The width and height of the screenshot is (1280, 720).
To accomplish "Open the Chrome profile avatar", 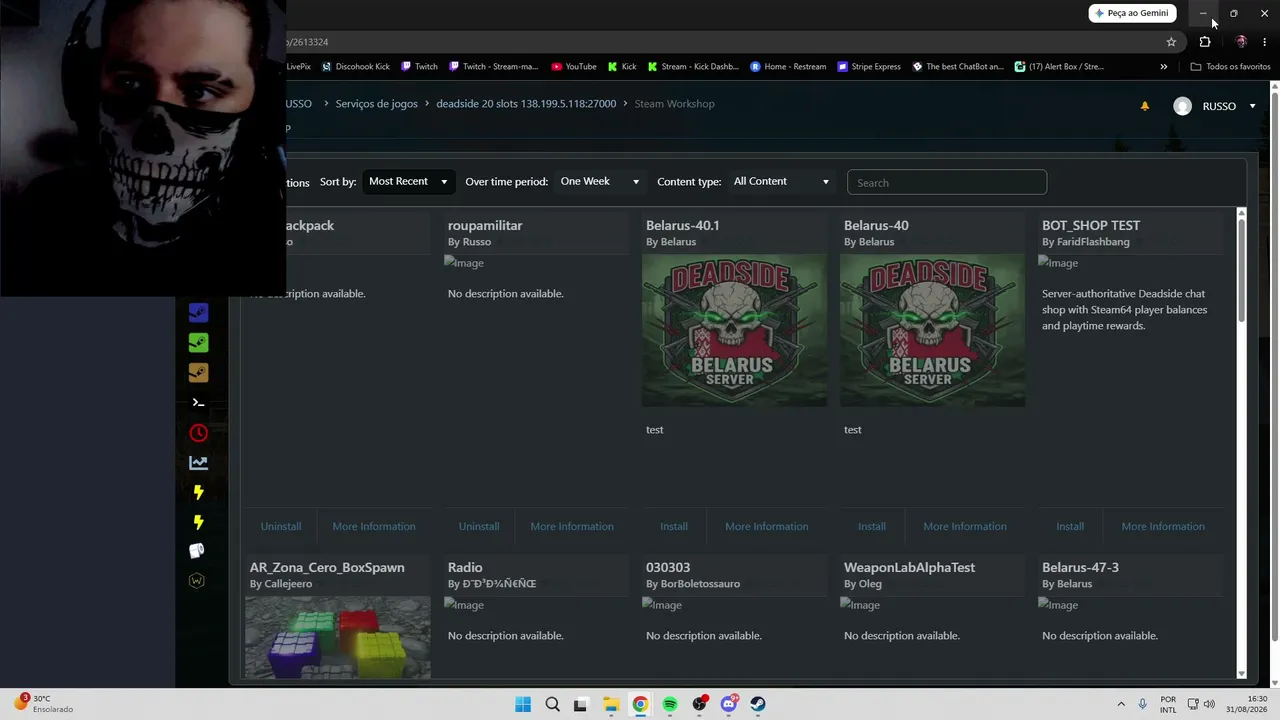I will click(1241, 42).
